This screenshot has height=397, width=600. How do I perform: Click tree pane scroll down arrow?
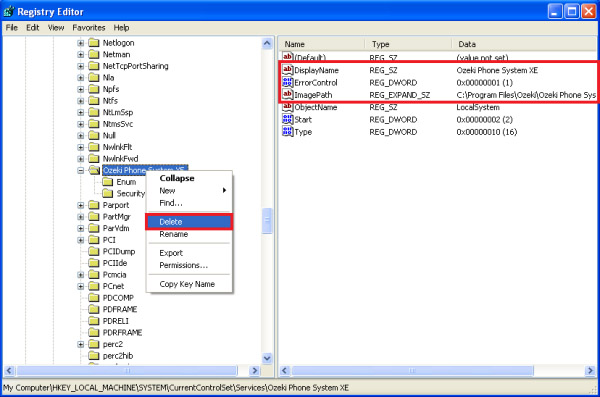pyautogui.click(x=267, y=358)
